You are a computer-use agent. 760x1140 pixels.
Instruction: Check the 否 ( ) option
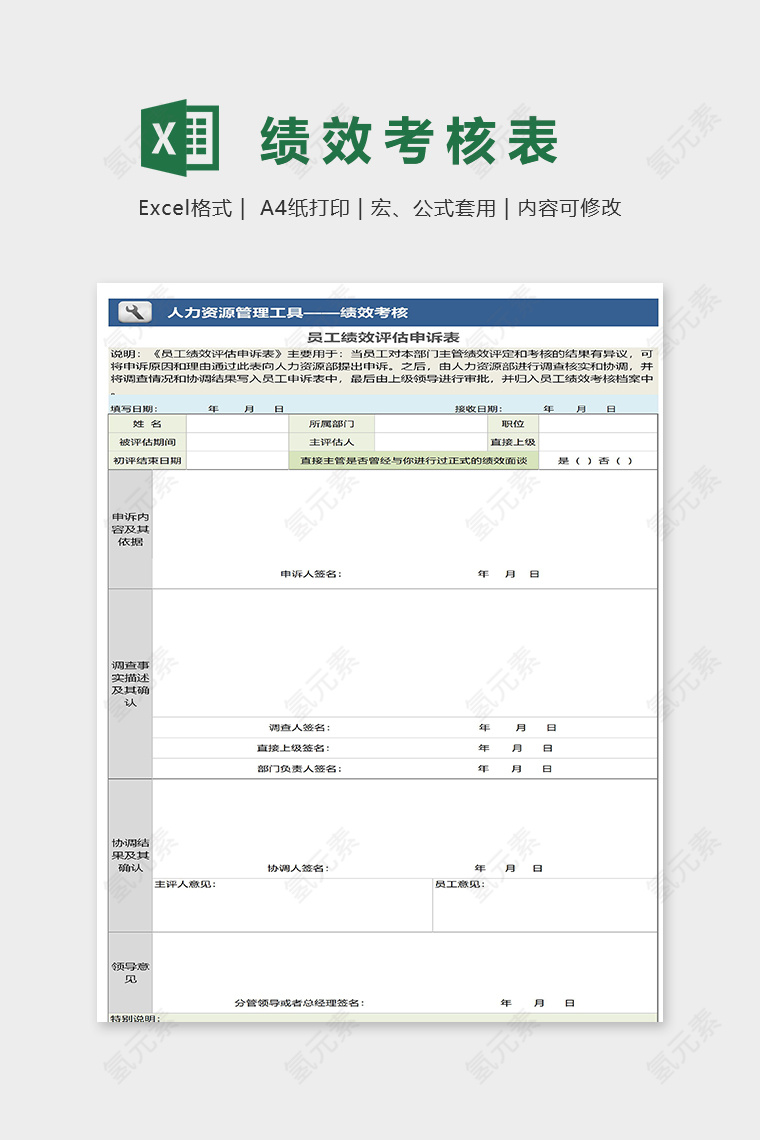[615, 461]
